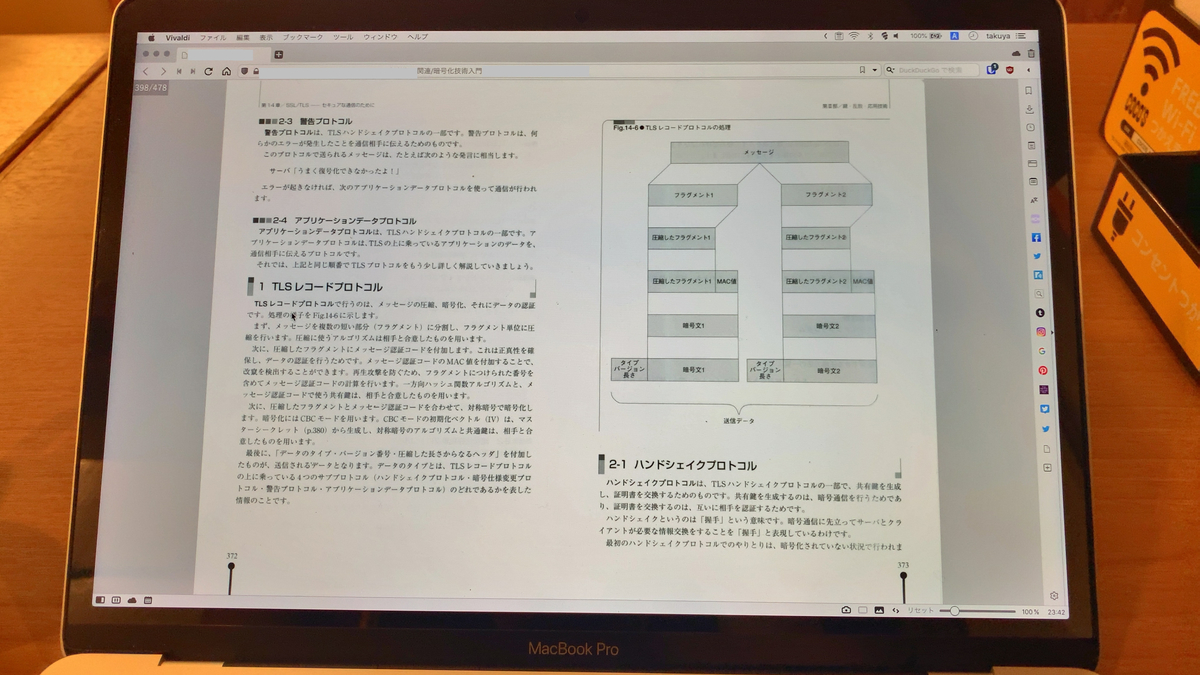Click the Bitwarden extension icon
1200x675 pixels.
point(991,70)
